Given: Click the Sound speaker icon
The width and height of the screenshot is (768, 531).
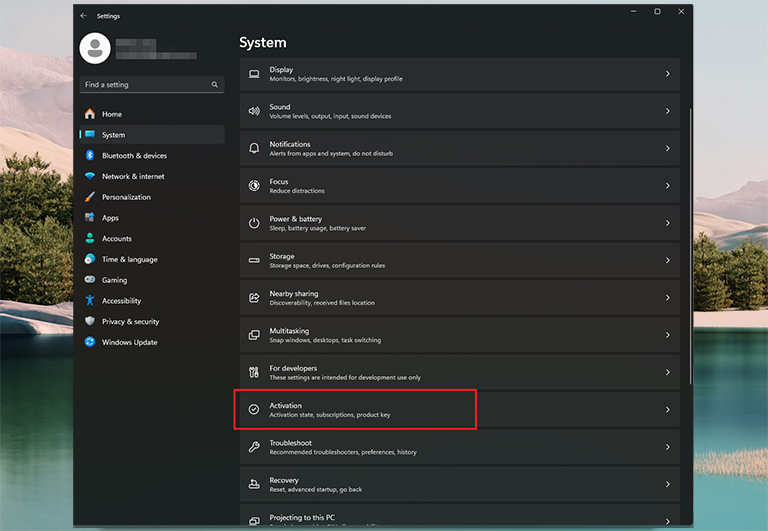Looking at the screenshot, I should click(x=254, y=111).
